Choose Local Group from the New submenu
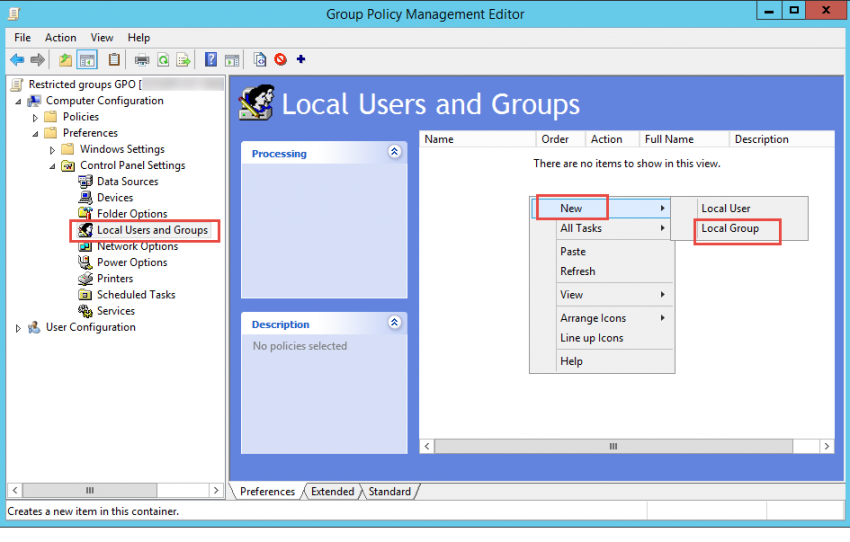850x542 pixels. click(730, 229)
